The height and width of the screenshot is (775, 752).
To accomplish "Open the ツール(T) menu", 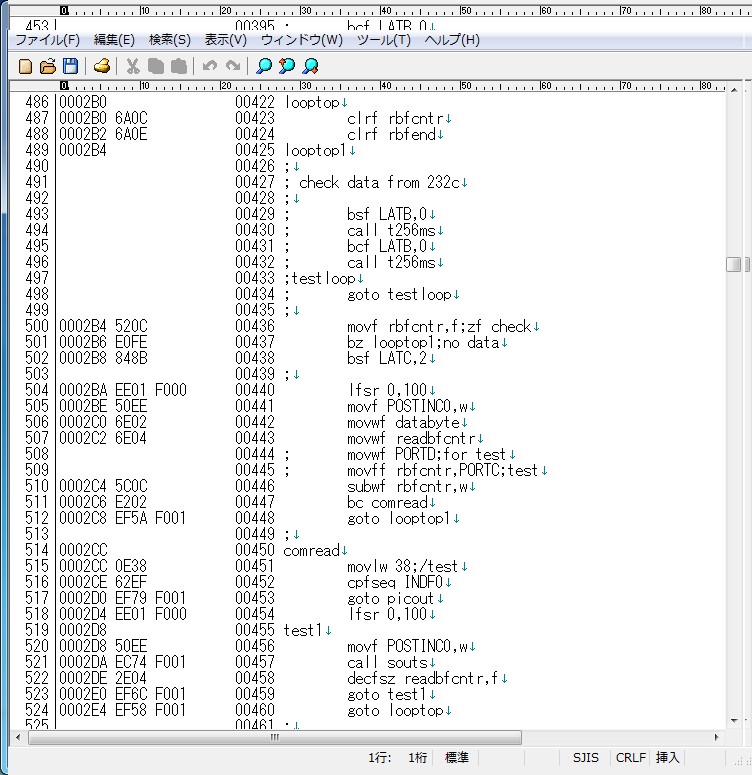I will pyautogui.click(x=384, y=40).
